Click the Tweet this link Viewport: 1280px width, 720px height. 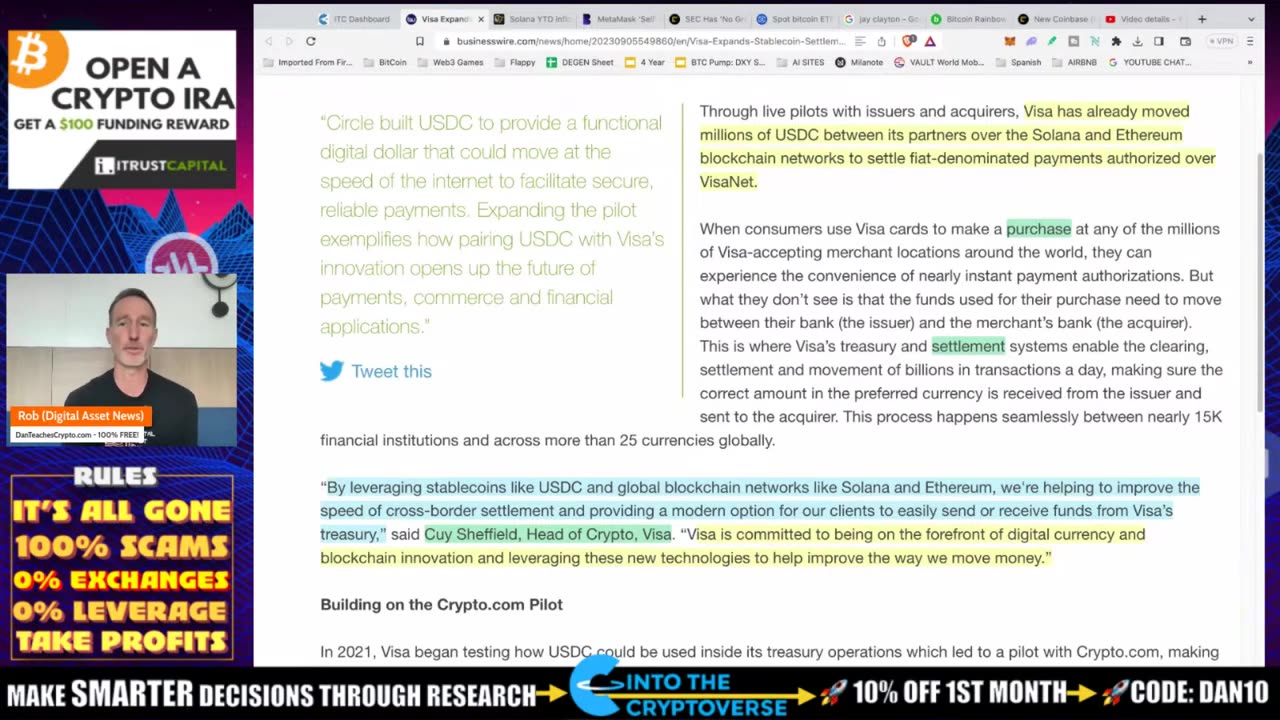tap(391, 371)
